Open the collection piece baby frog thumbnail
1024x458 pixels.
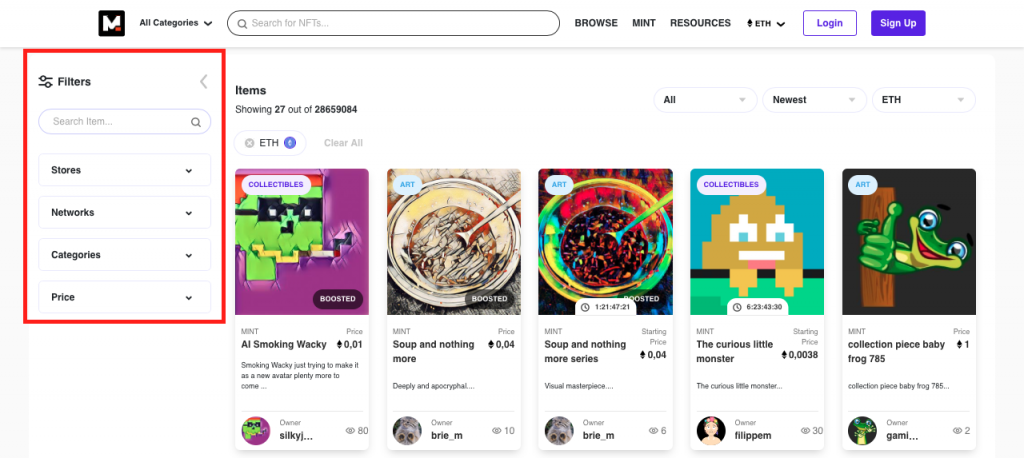coord(909,241)
